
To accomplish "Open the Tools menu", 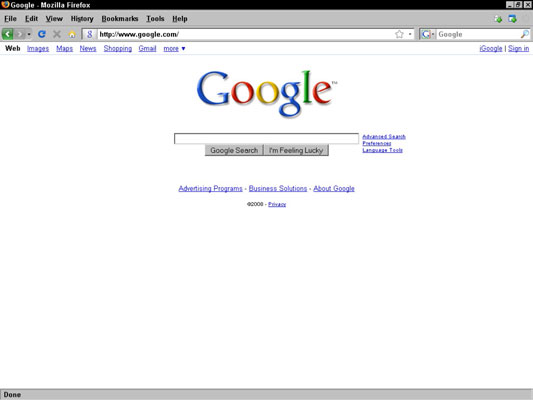I will [x=155, y=19].
